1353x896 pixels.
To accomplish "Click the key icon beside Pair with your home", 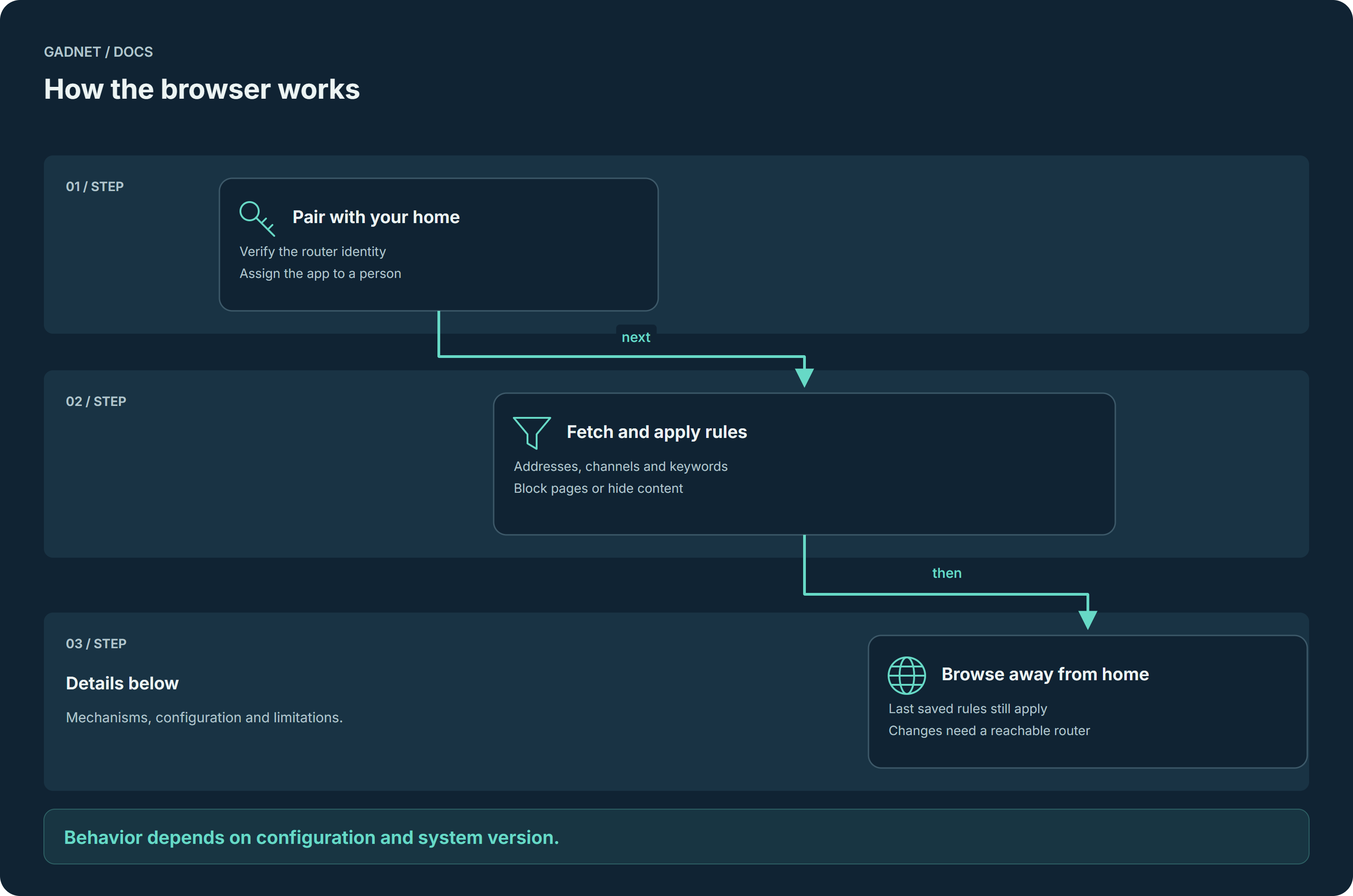I will click(257, 219).
